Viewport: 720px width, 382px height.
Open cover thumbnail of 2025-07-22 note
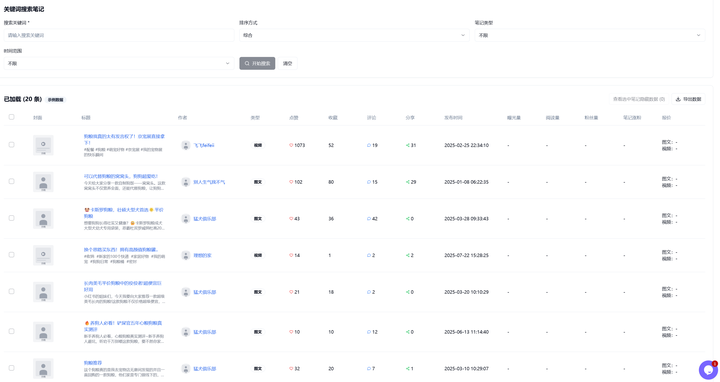point(43,255)
